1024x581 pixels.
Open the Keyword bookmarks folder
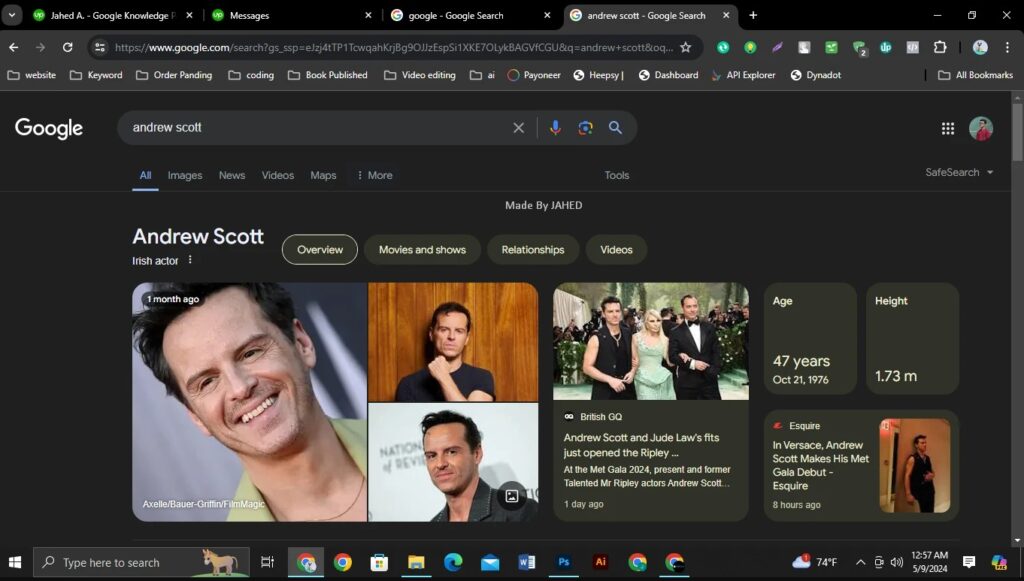pyautogui.click(x=96, y=75)
